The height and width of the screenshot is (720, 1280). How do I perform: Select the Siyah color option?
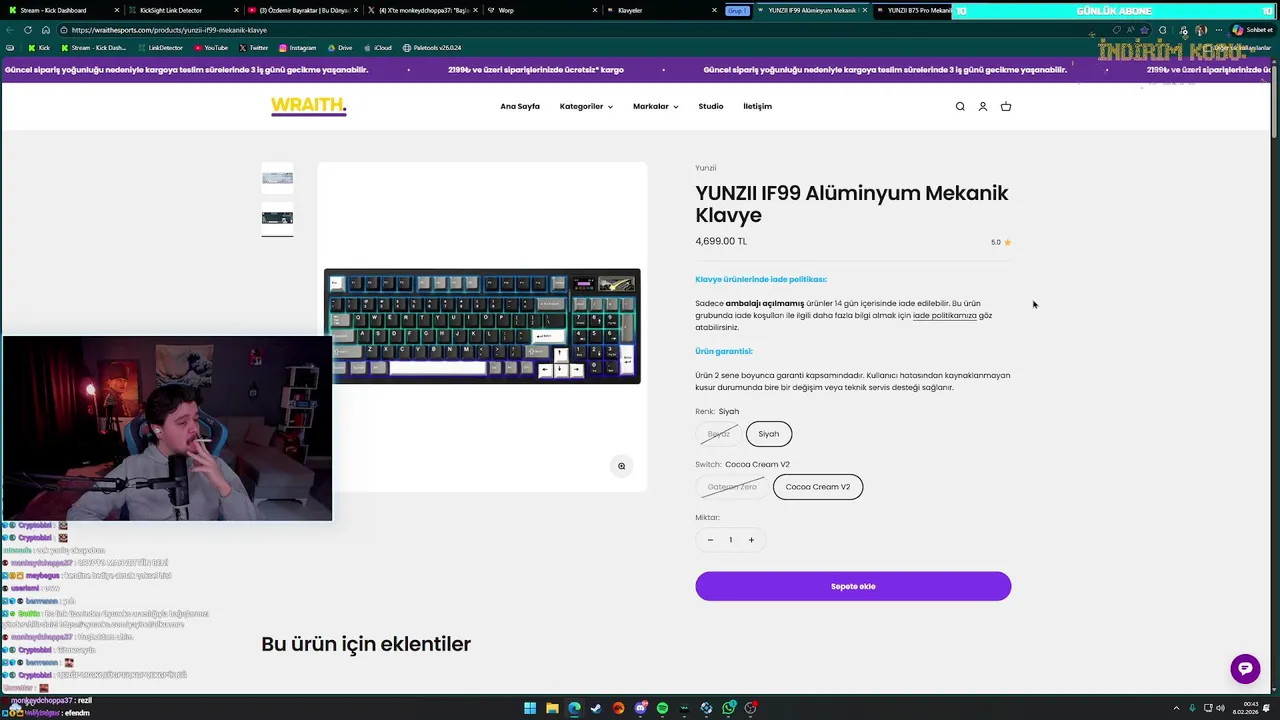[768, 434]
